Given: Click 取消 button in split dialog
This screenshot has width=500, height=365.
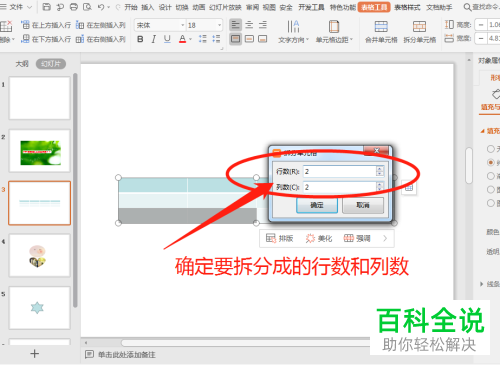Looking at the screenshot, I should [363, 205].
